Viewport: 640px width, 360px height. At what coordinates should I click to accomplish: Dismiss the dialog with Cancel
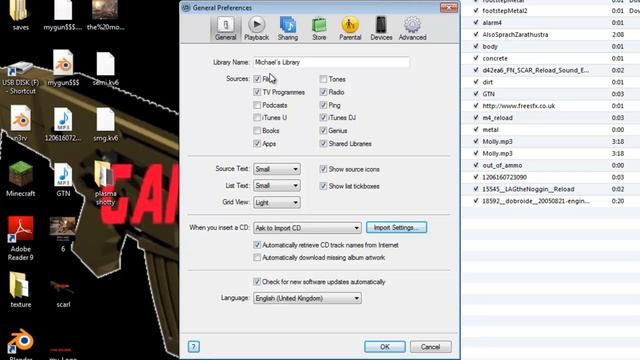coord(431,347)
